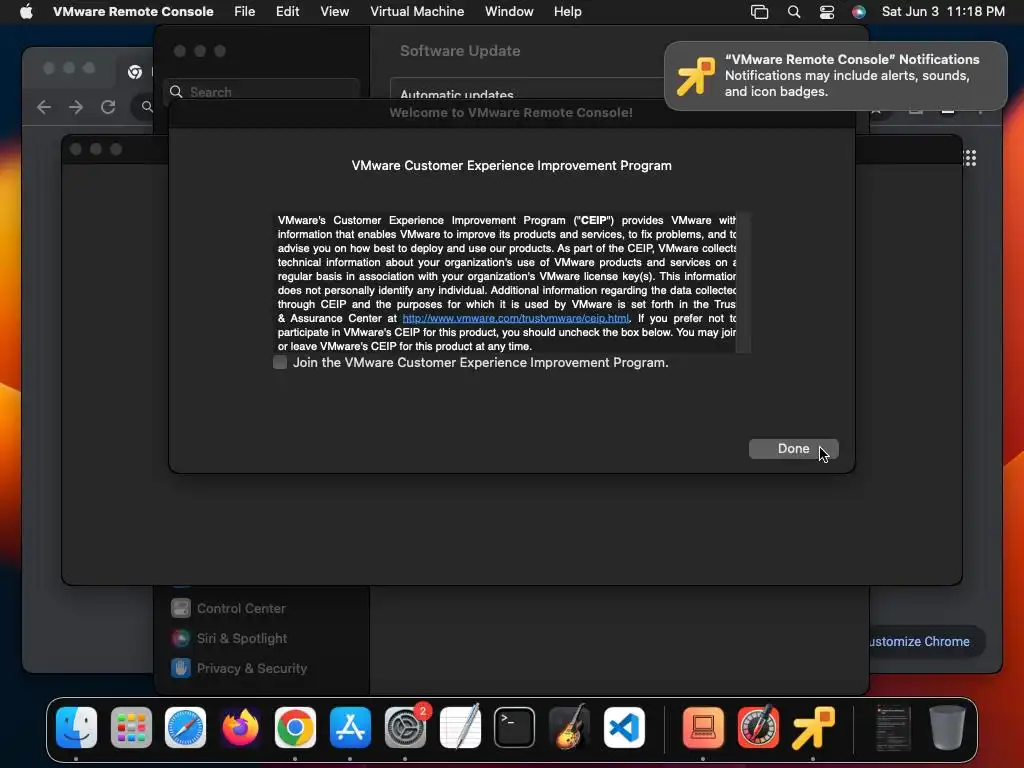Open Finder from the Dock
Image resolution: width=1024 pixels, height=768 pixels.
tap(76, 727)
